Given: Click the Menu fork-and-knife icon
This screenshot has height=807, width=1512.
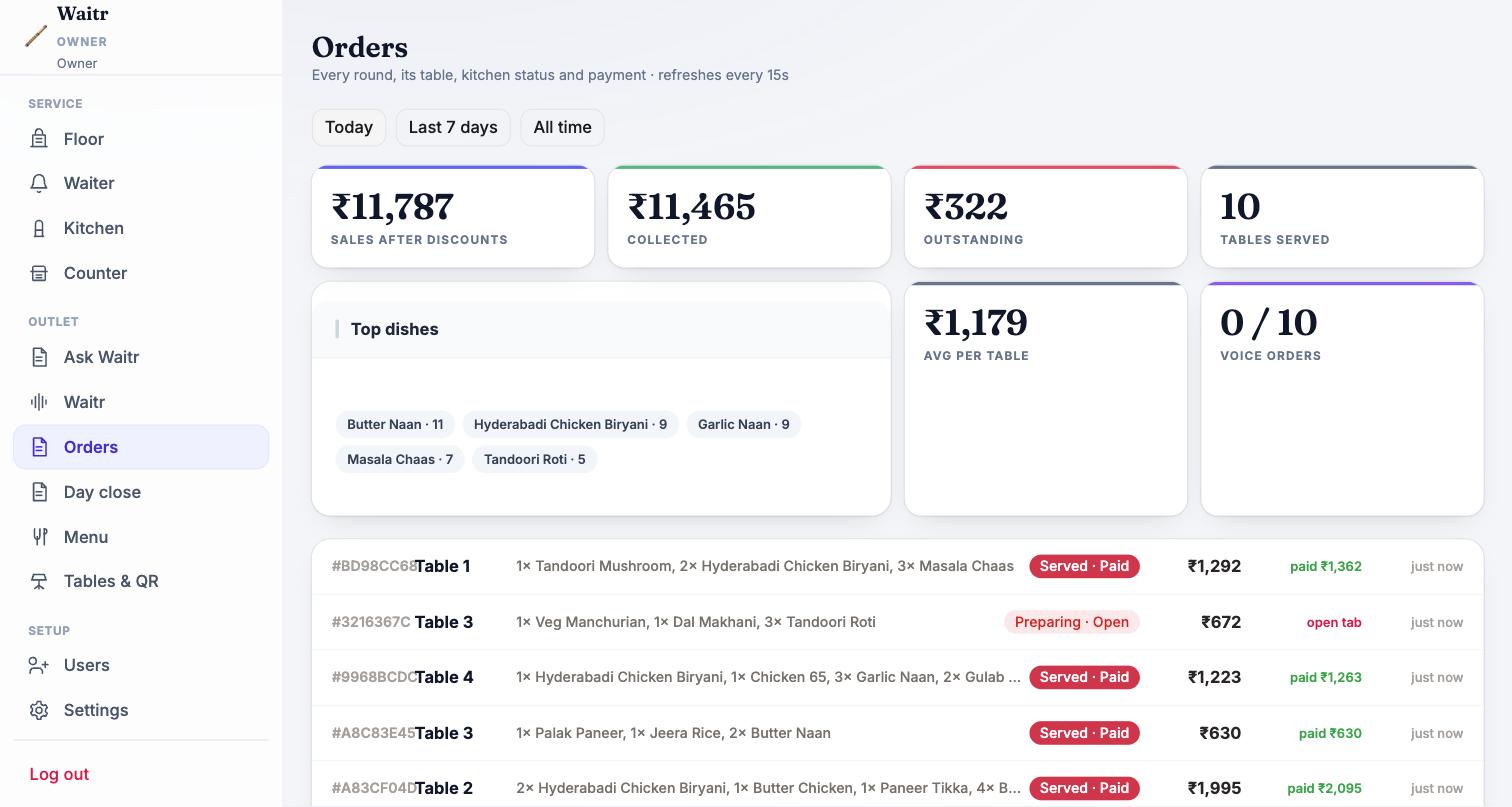Looking at the screenshot, I should (x=39, y=537).
